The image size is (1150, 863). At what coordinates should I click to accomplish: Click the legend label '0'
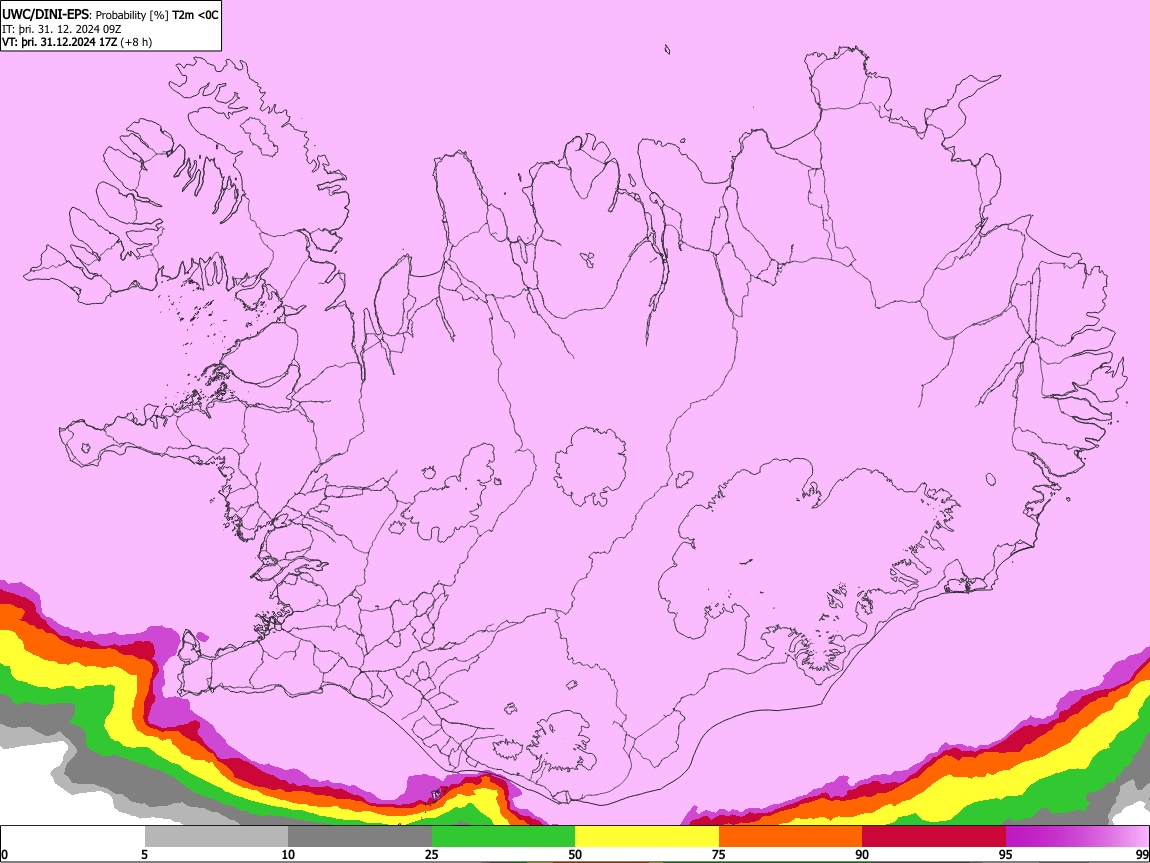click(5, 854)
